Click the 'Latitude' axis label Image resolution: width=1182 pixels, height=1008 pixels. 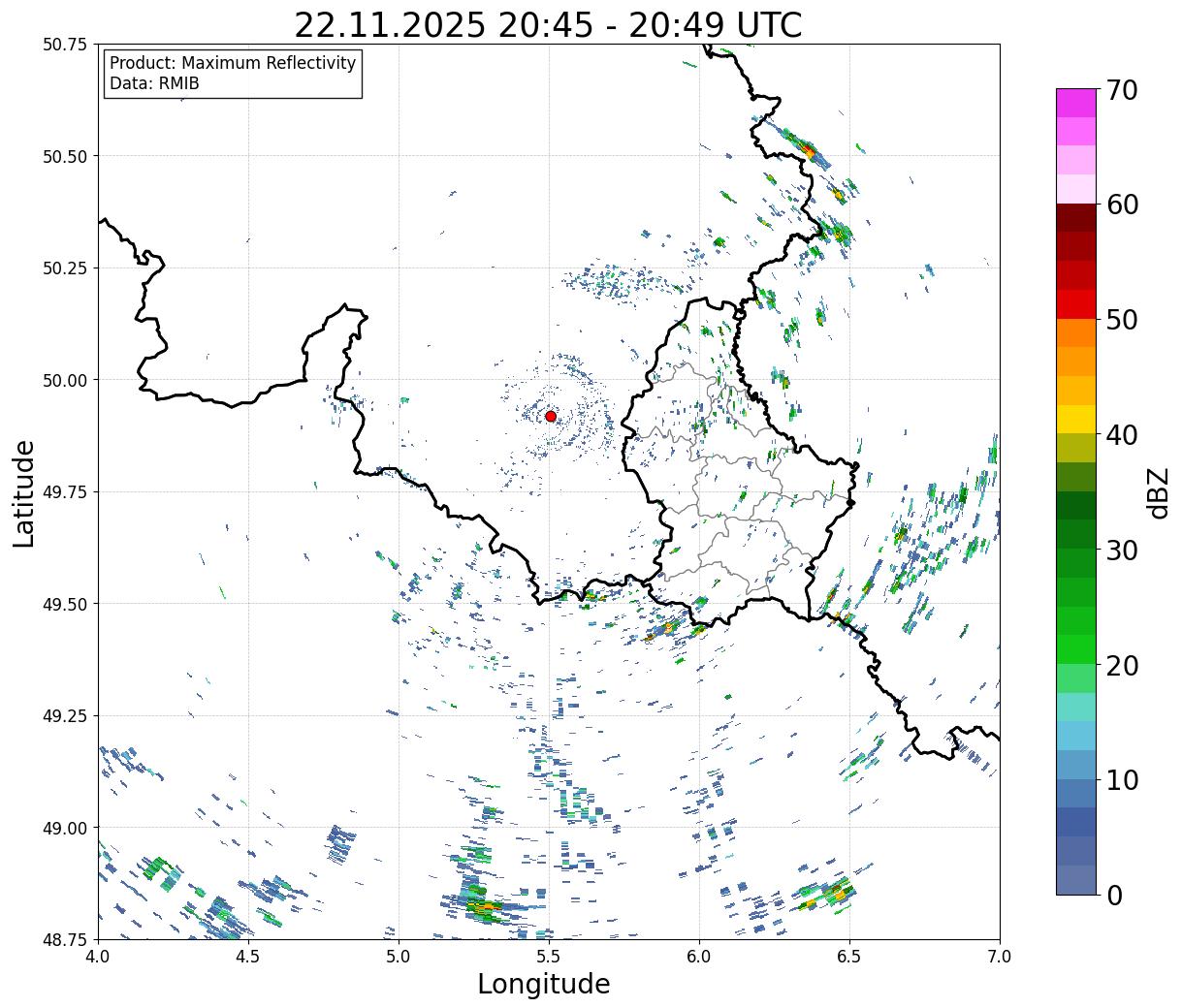[24, 492]
